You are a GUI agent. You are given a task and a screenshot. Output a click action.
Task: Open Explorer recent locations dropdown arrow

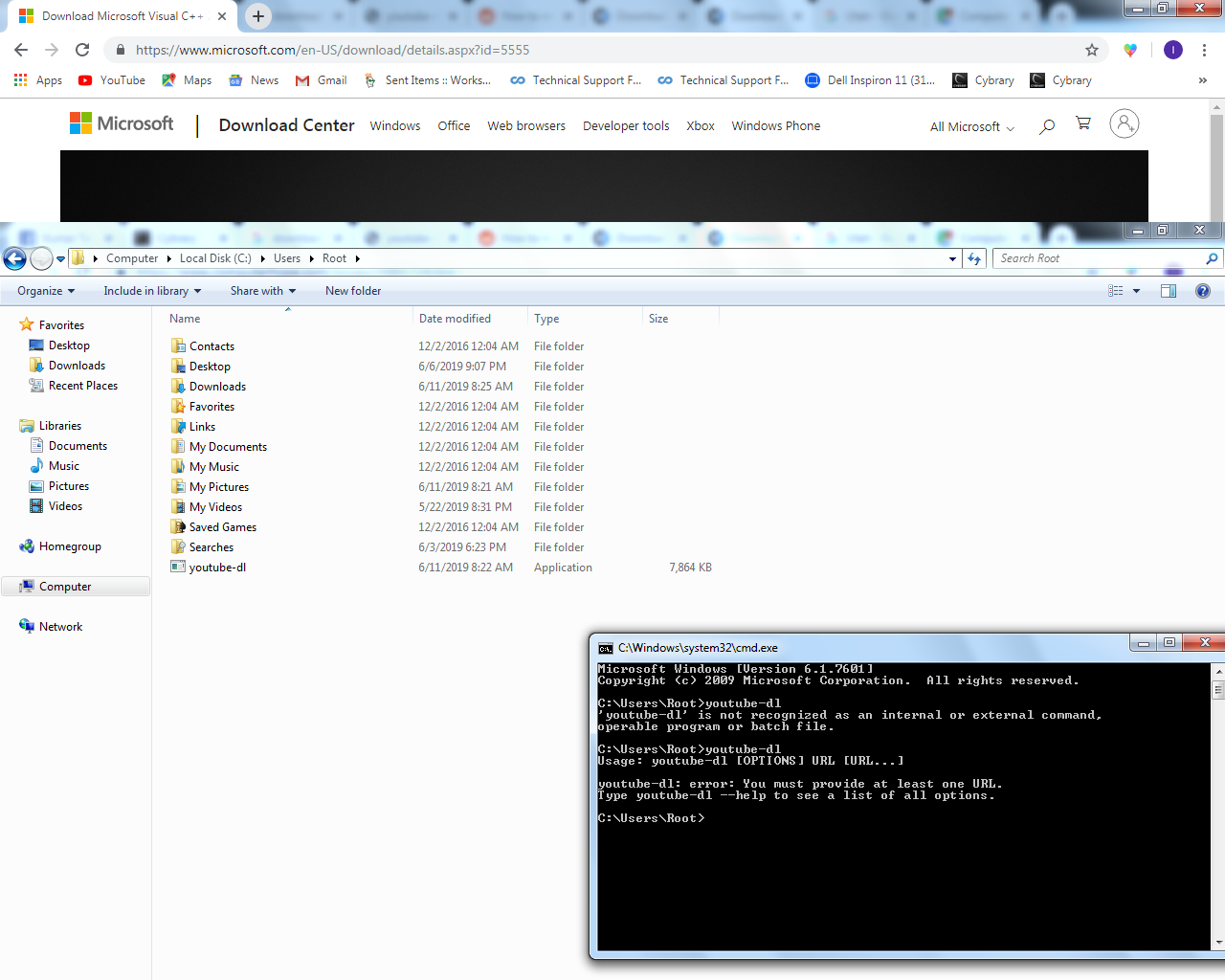tap(61, 259)
